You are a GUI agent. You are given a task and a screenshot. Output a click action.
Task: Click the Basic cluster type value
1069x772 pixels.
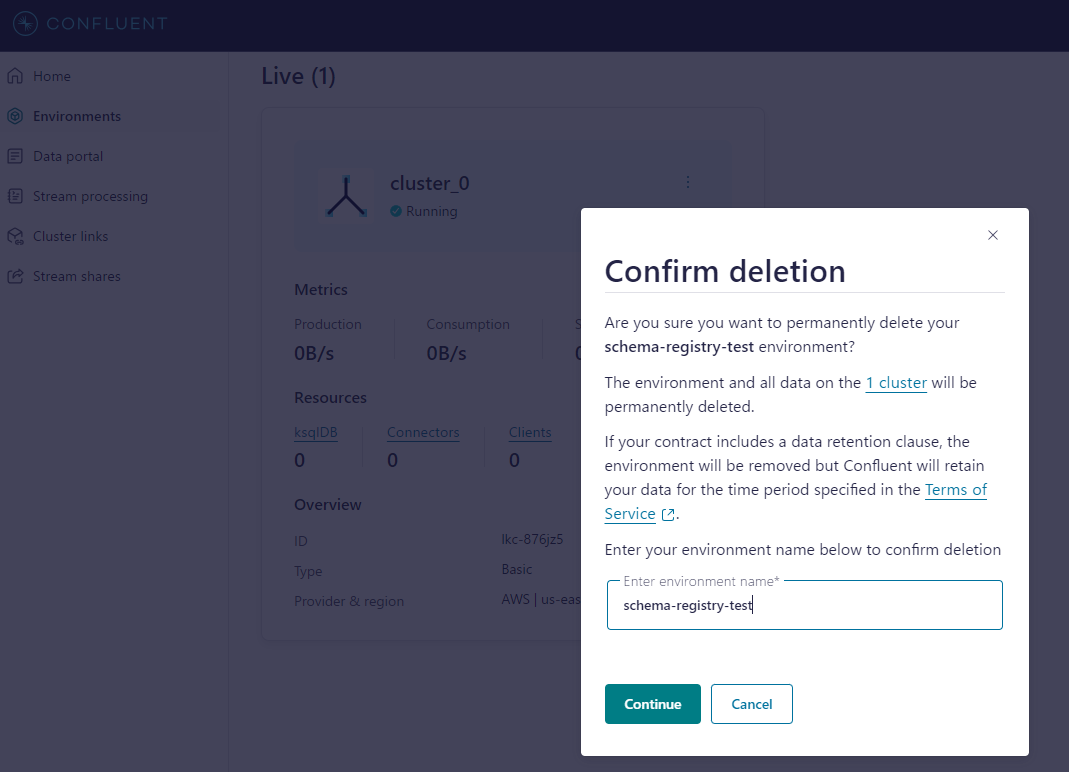pos(517,569)
